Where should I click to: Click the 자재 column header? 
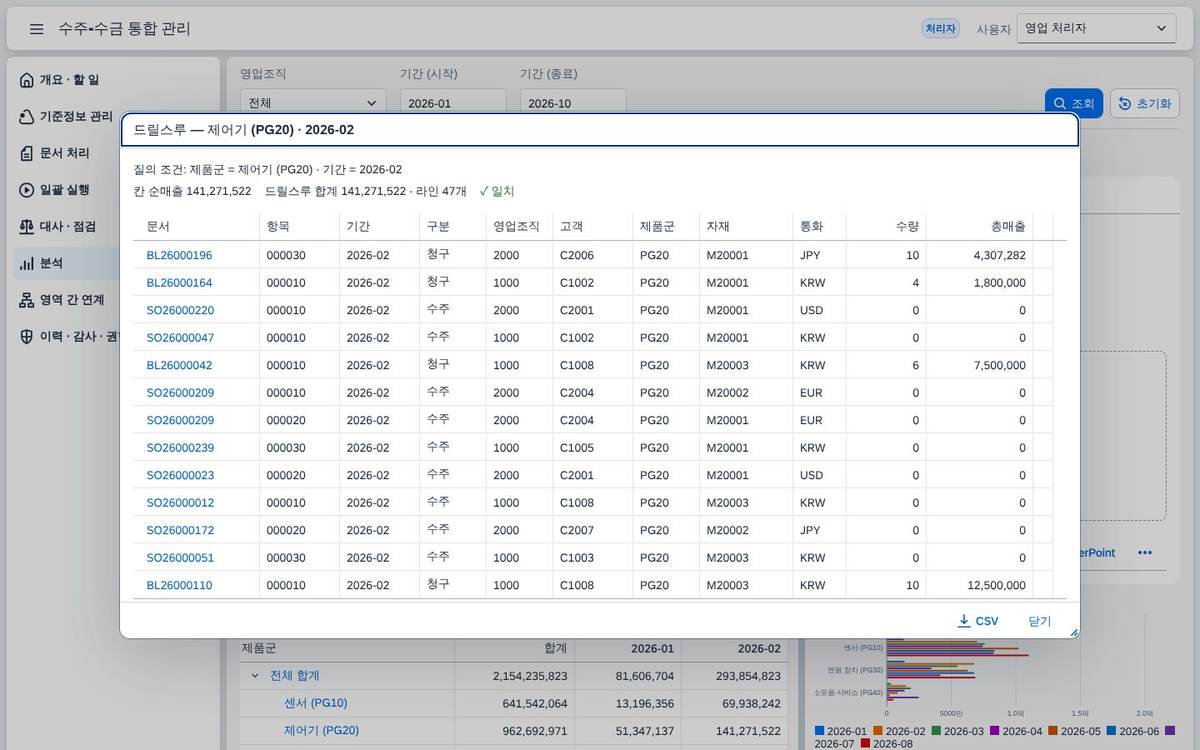pyautogui.click(x=746, y=226)
